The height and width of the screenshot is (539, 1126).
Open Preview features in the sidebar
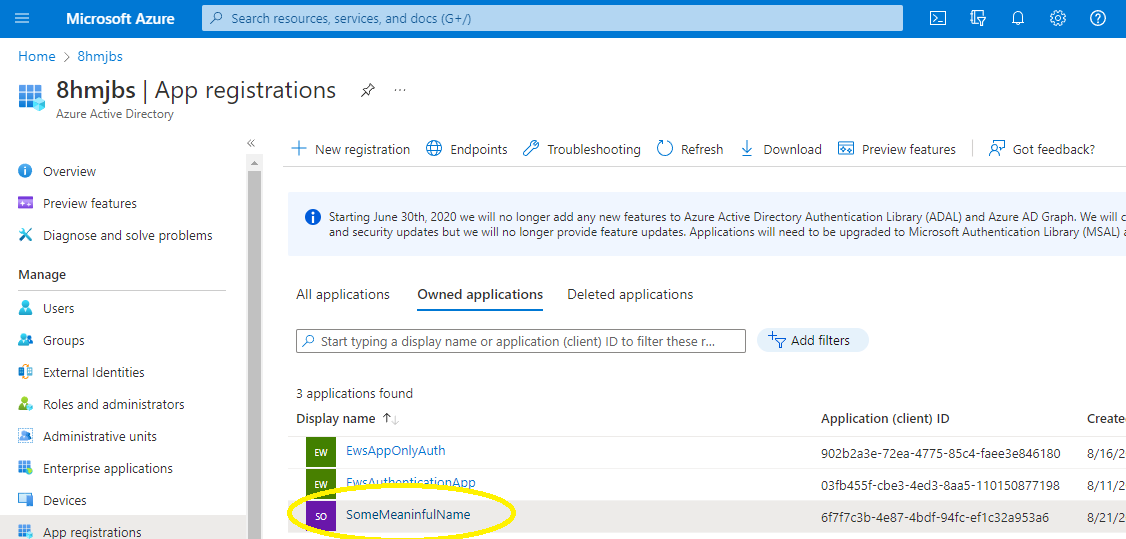click(x=90, y=203)
